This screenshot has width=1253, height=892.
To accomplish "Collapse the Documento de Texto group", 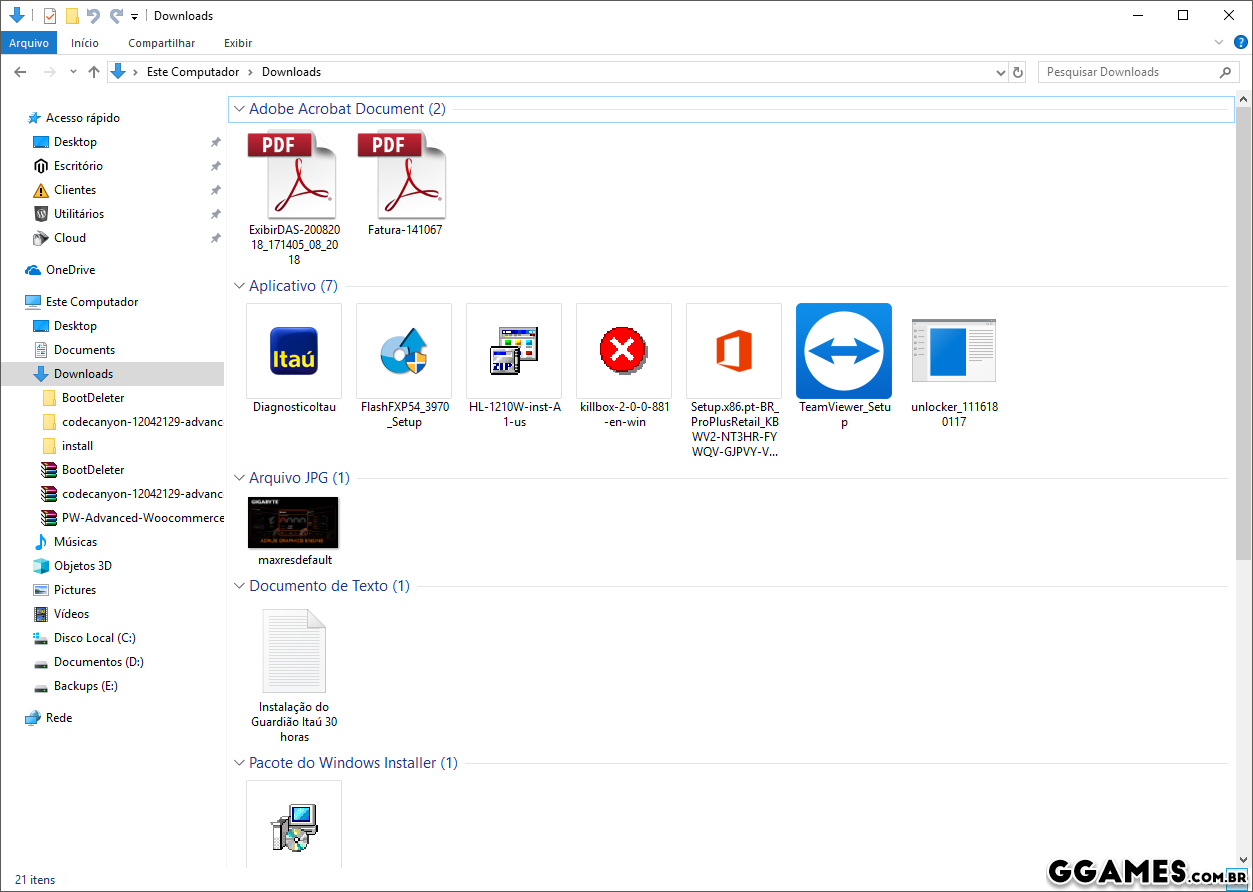I will click(x=239, y=586).
